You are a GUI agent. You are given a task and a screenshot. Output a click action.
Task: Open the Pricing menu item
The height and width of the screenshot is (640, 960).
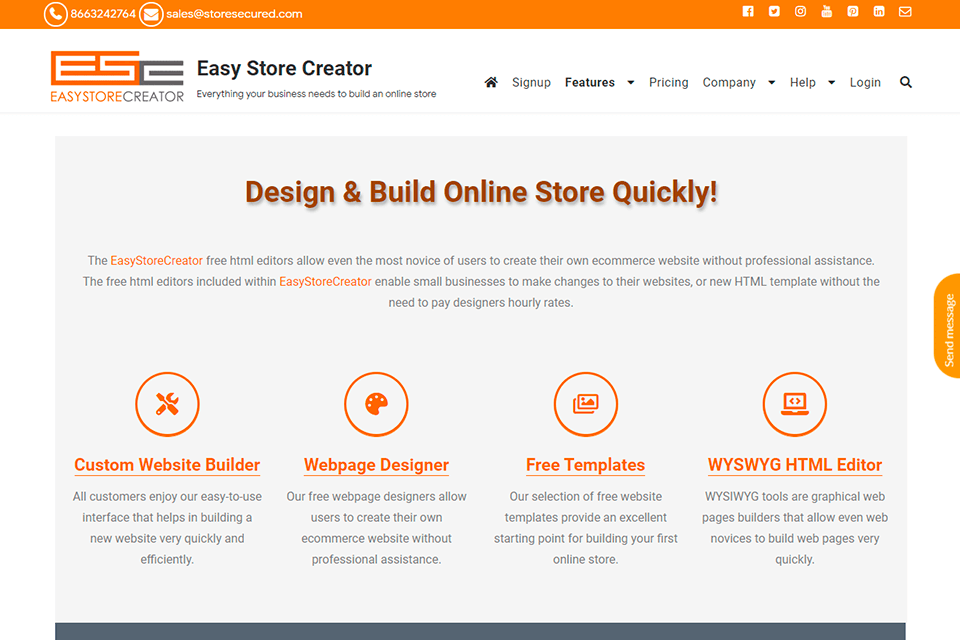tap(669, 82)
